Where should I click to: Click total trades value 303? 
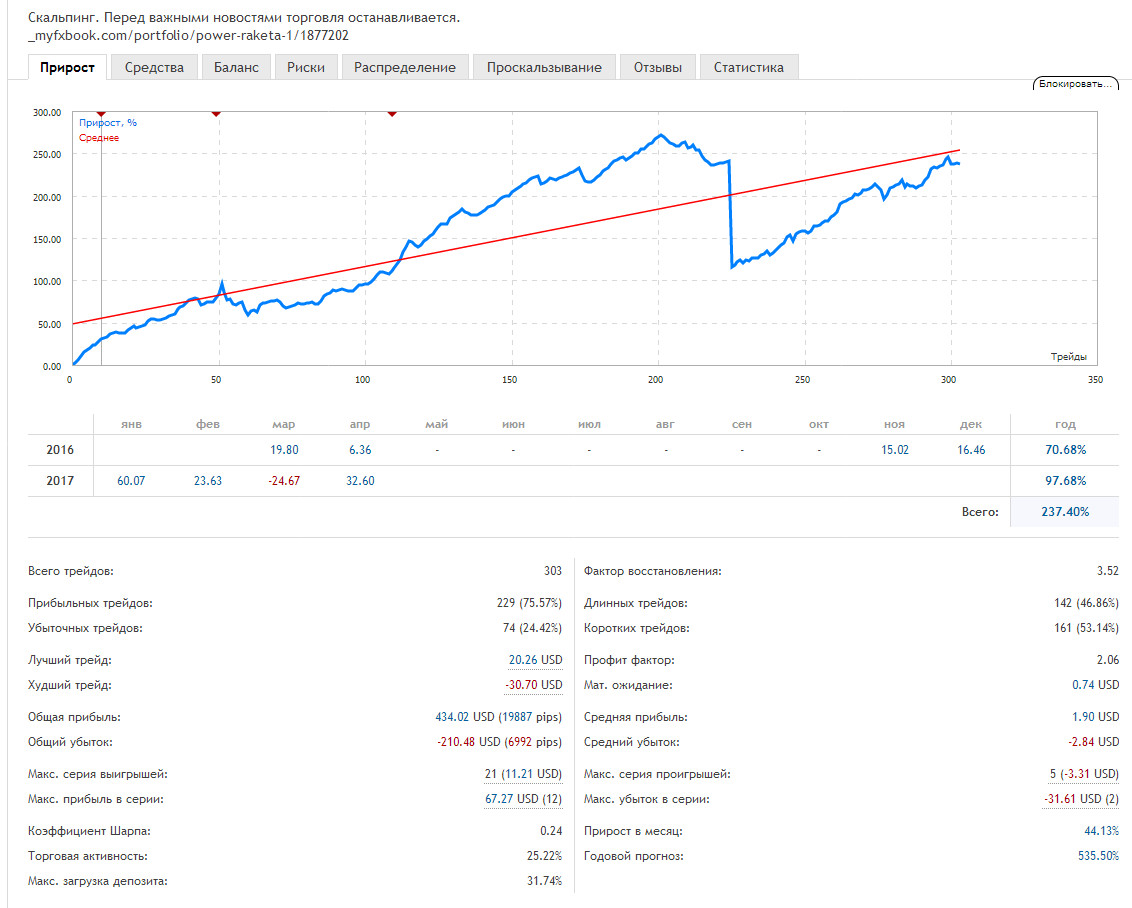(553, 571)
